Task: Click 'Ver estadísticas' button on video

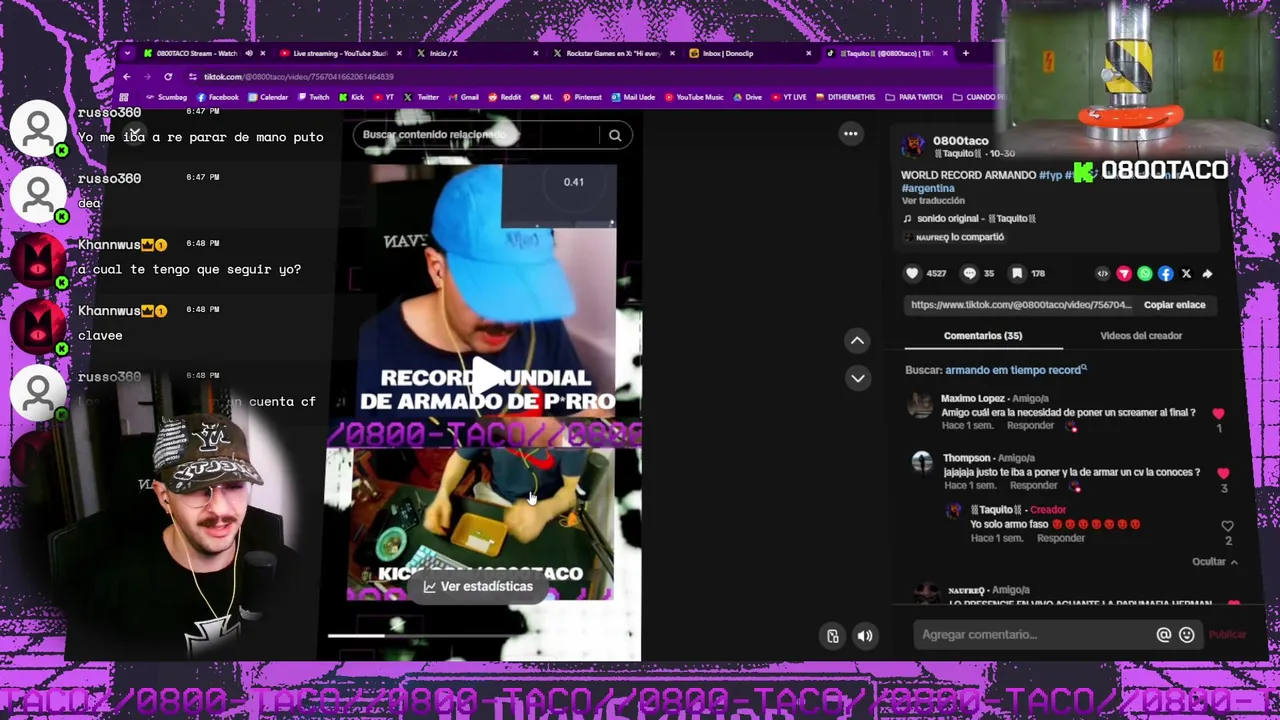Action: click(478, 587)
